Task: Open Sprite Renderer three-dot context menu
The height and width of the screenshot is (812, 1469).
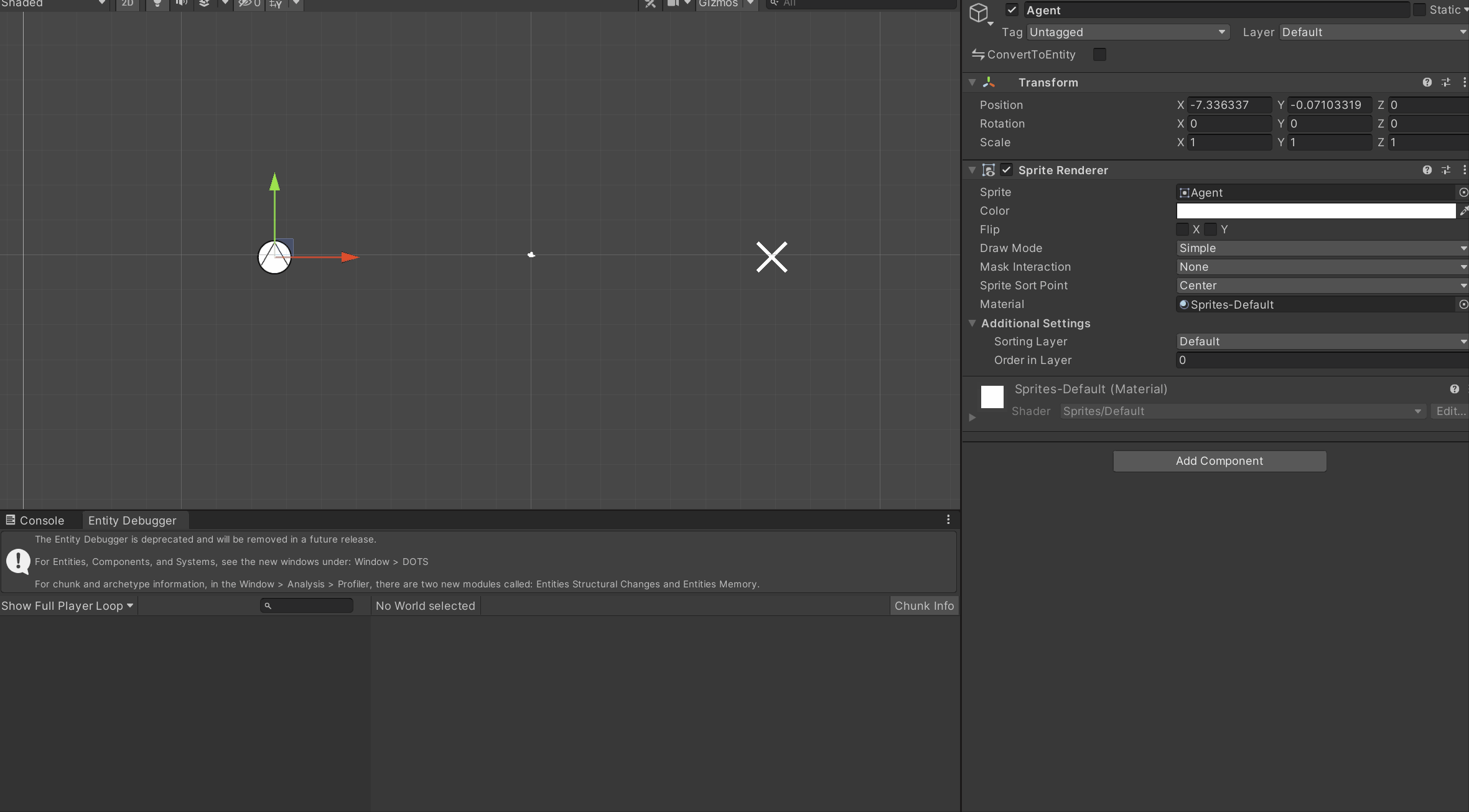Action: coord(1464,170)
